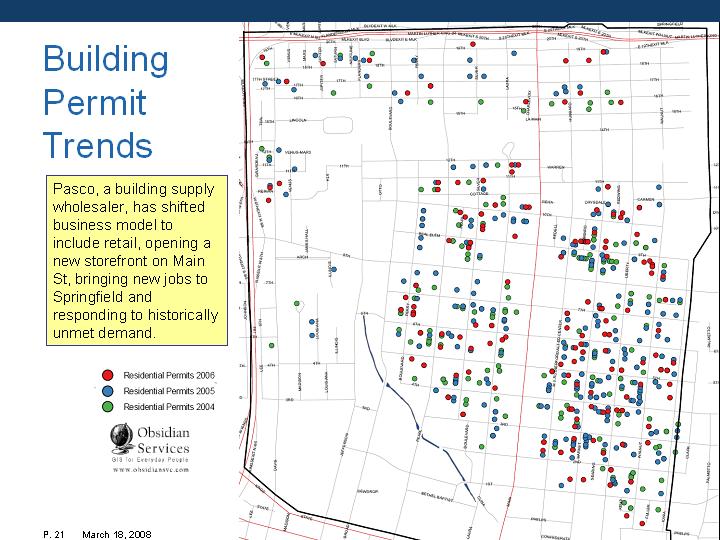Click the Obsidian Services globe logo icon
This screenshot has width=720, height=540.
click(x=121, y=439)
